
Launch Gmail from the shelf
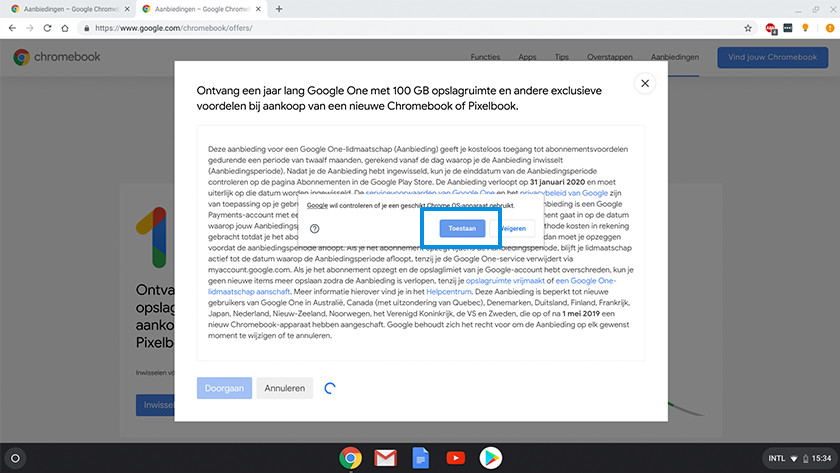(x=386, y=459)
